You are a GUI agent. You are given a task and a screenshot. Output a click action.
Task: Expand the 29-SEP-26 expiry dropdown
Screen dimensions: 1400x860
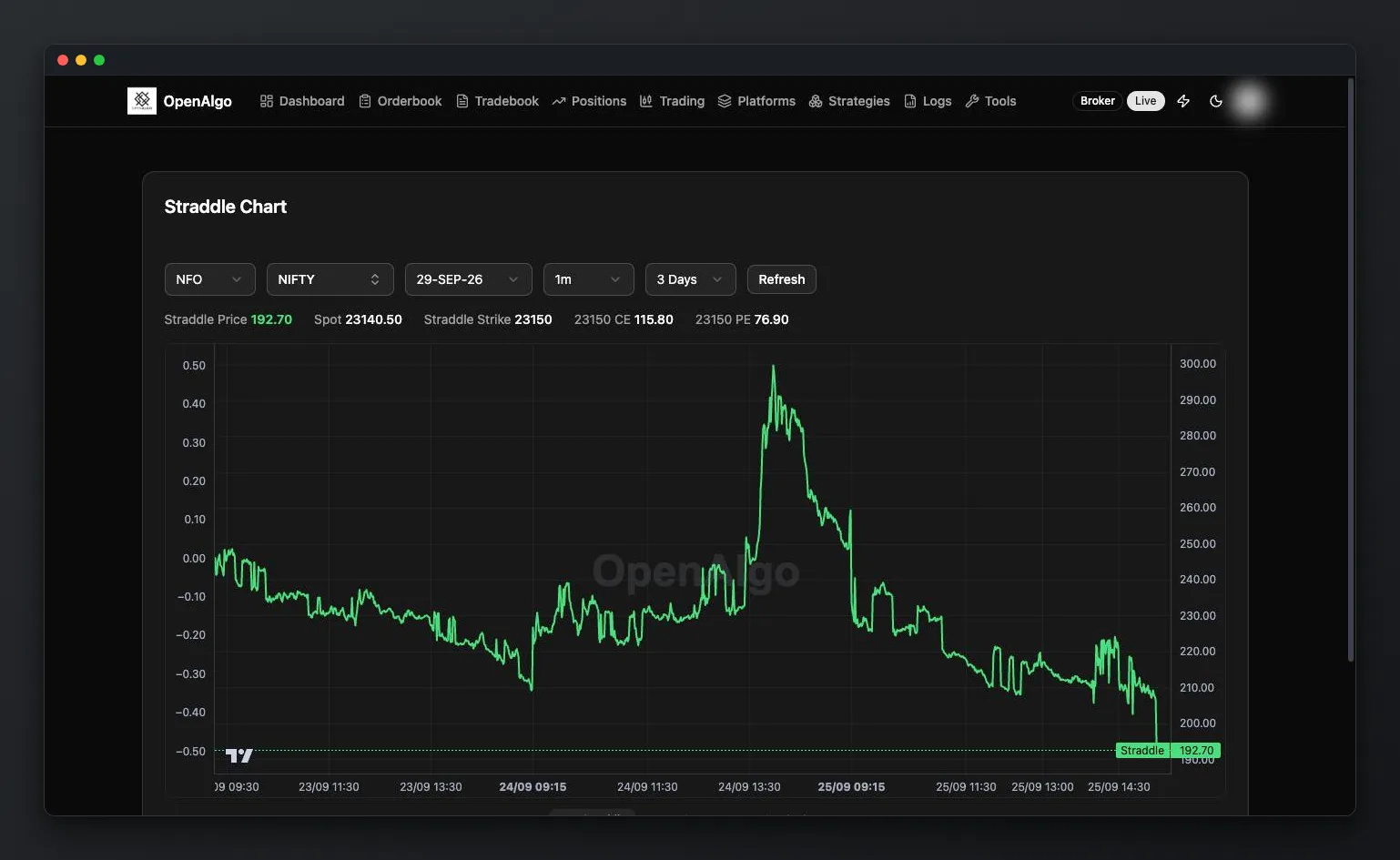[x=468, y=279]
